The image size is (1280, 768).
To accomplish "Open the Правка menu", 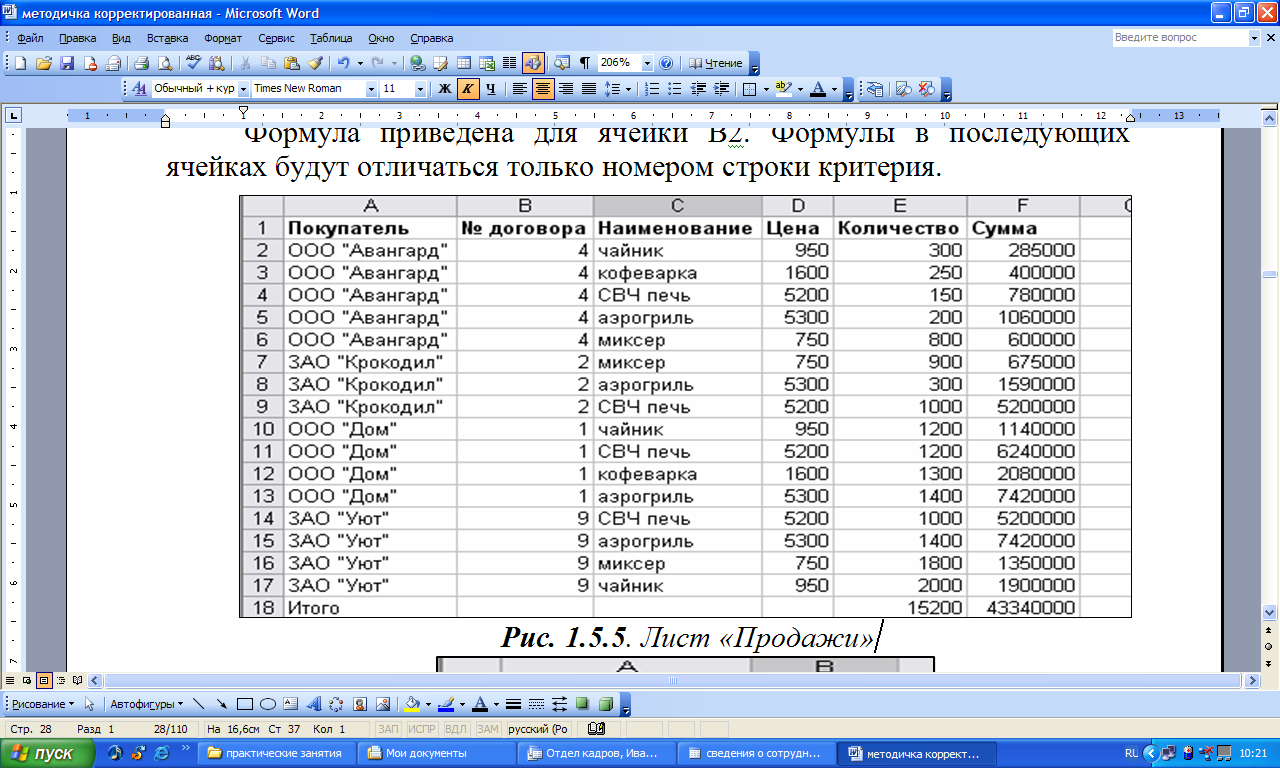I will pyautogui.click(x=77, y=38).
